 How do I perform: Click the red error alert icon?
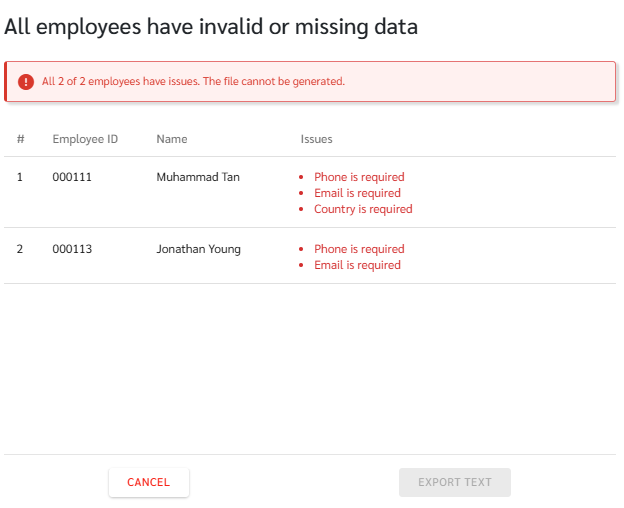[x=26, y=82]
